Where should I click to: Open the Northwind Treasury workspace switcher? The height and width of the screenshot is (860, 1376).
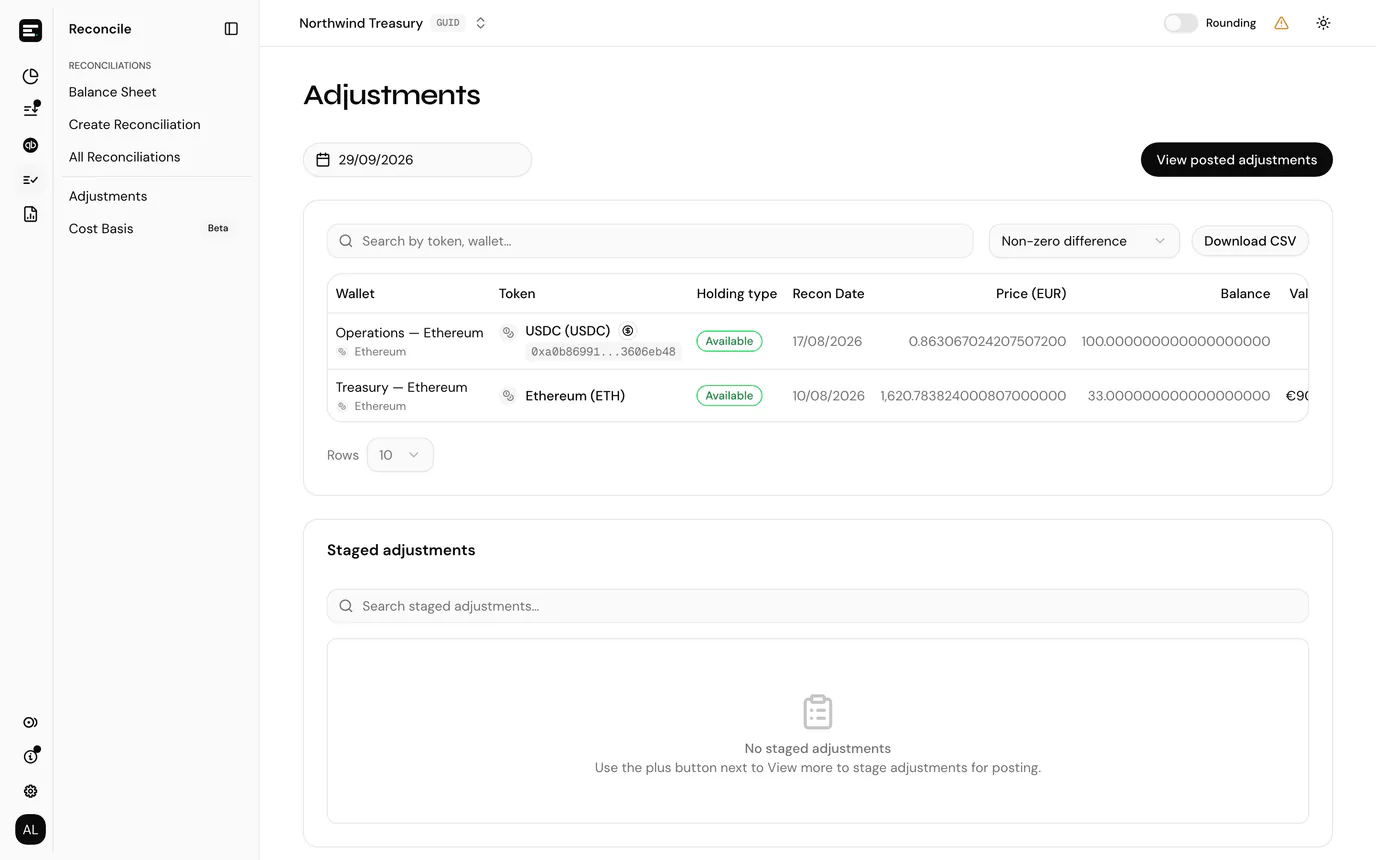tap(393, 23)
